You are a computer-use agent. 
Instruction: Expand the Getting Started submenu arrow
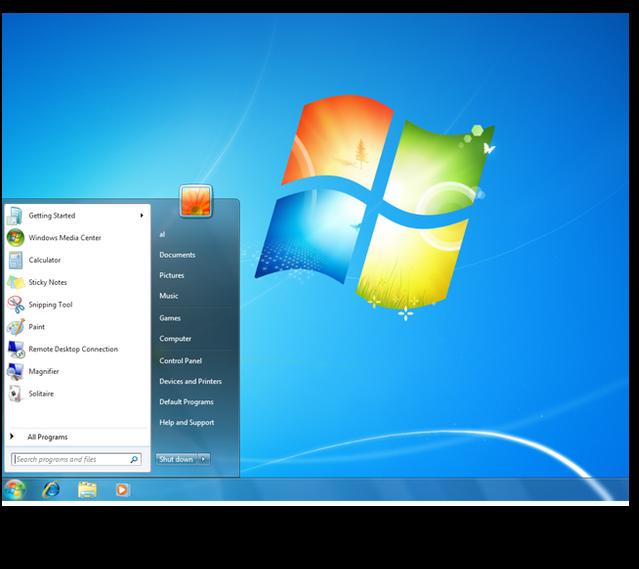coord(141,216)
